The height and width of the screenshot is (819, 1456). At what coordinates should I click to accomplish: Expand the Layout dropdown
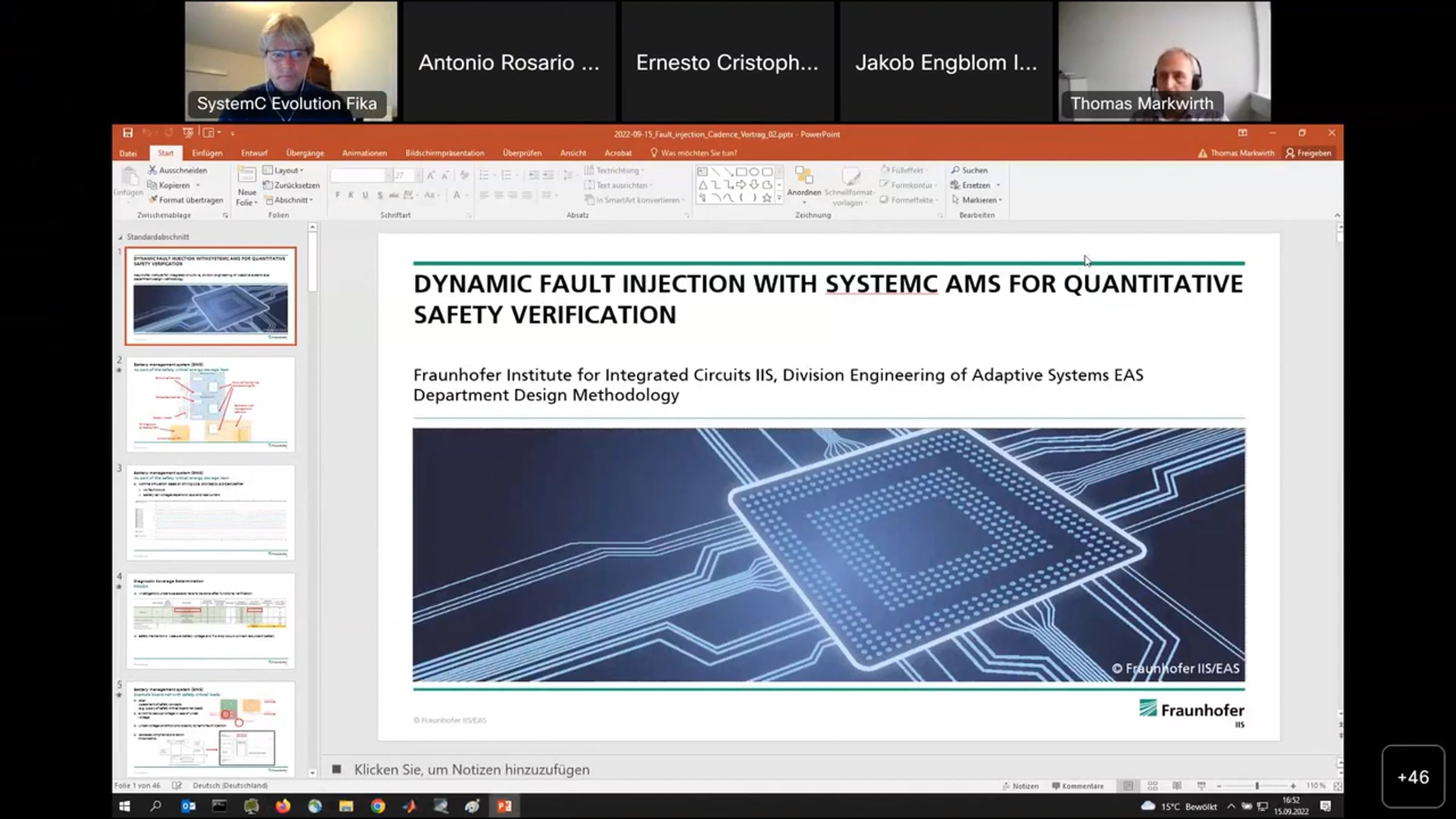pos(284,170)
